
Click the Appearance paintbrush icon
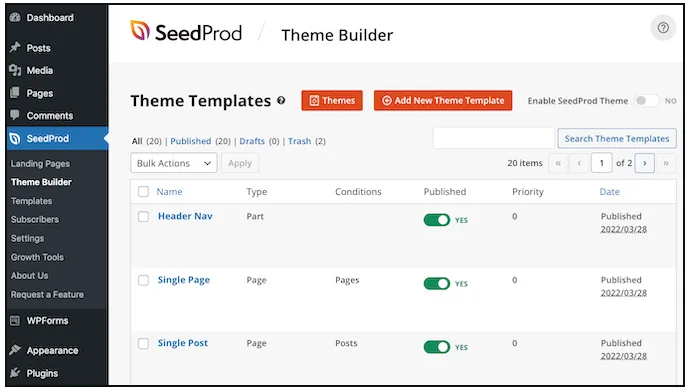pos(15,350)
